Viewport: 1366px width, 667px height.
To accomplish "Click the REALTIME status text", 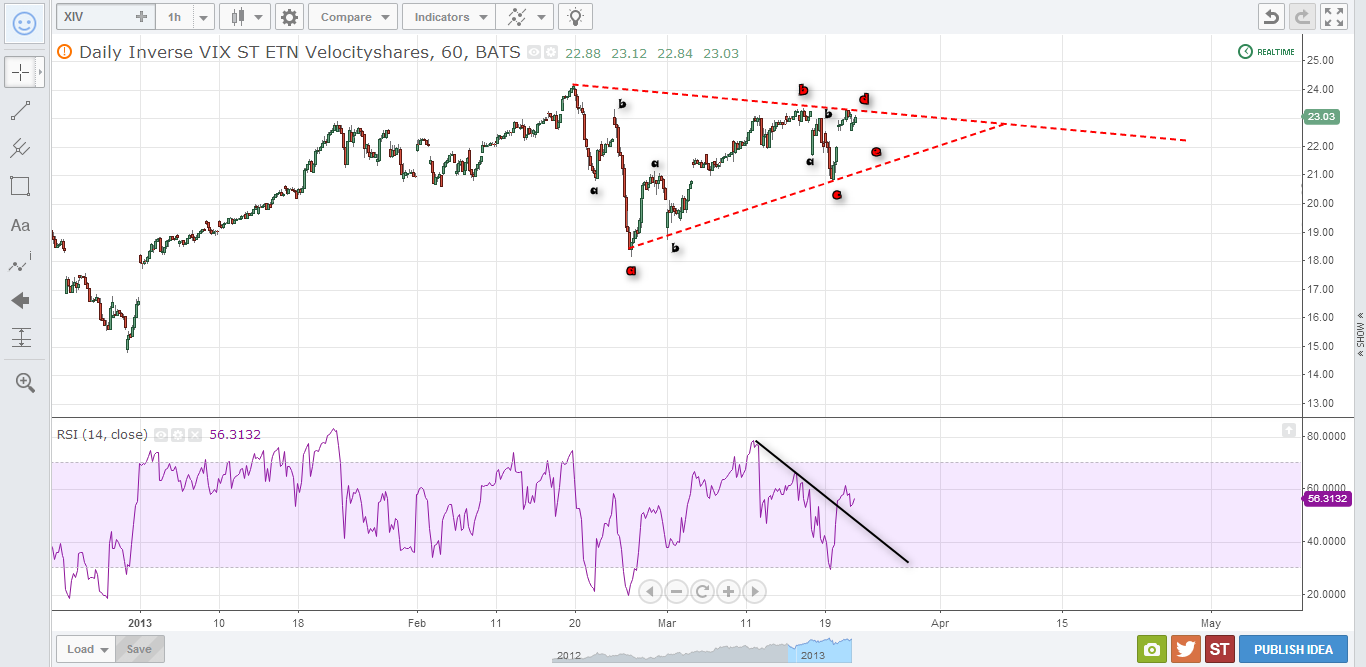I will click(x=1277, y=52).
